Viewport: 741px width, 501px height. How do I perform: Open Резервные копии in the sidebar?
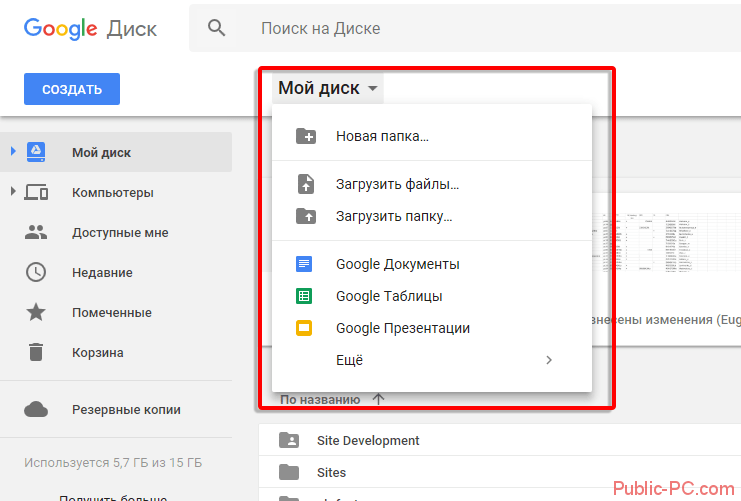(x=116, y=409)
